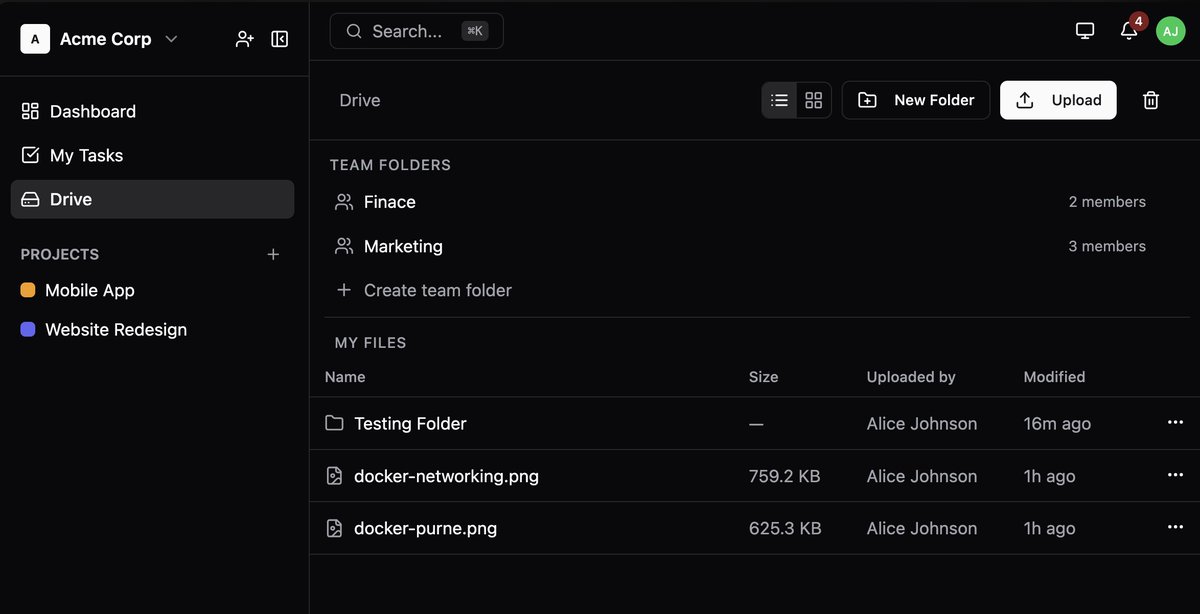Click the Acme Corp logo avatar
Viewport: 1200px width, 614px height.
point(35,39)
